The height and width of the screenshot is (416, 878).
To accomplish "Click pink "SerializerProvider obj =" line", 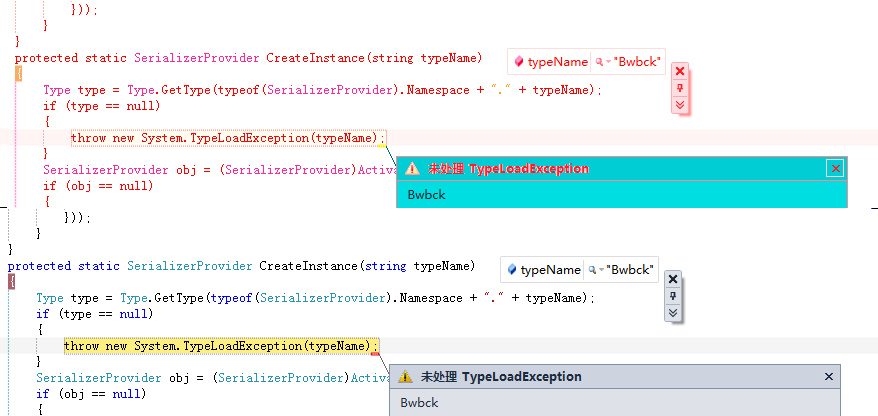I will click(x=220, y=170).
